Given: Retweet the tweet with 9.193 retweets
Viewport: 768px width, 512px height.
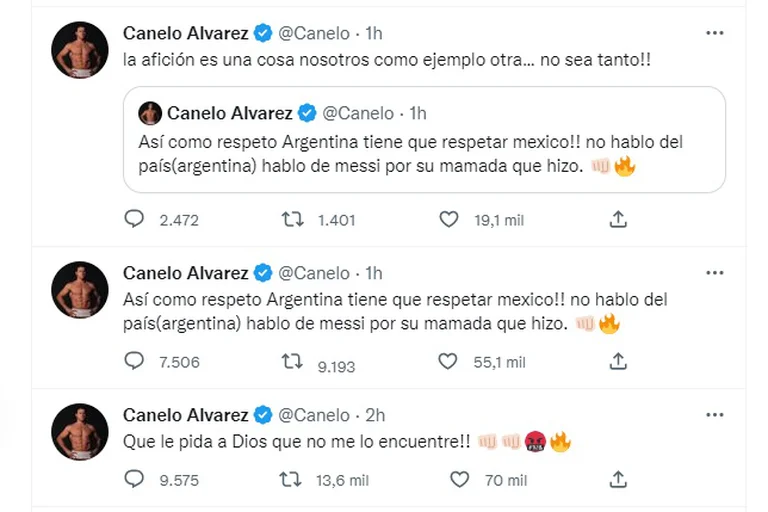Looking at the screenshot, I should [292, 361].
